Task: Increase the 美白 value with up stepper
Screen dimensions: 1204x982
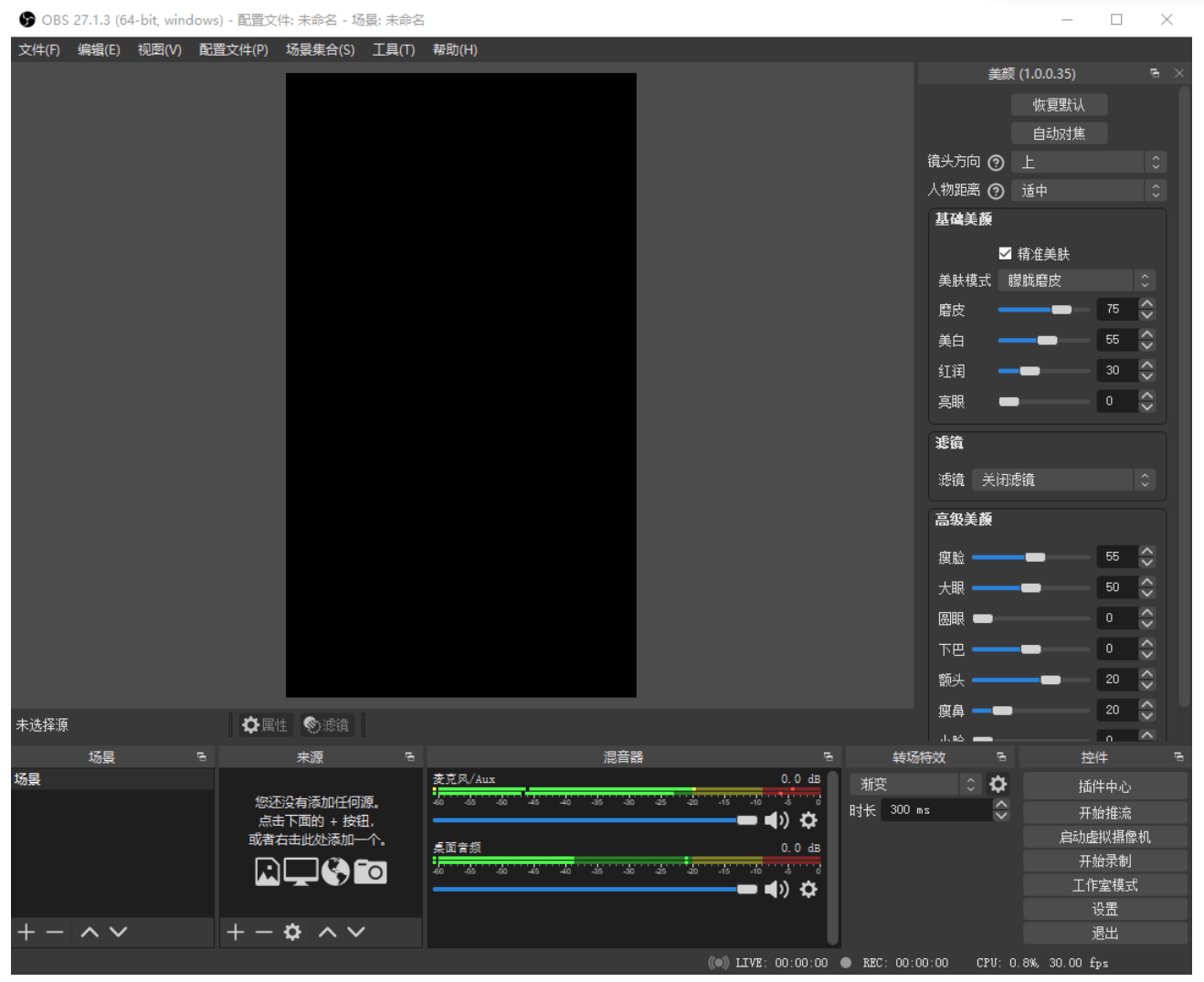Action: click(1147, 333)
